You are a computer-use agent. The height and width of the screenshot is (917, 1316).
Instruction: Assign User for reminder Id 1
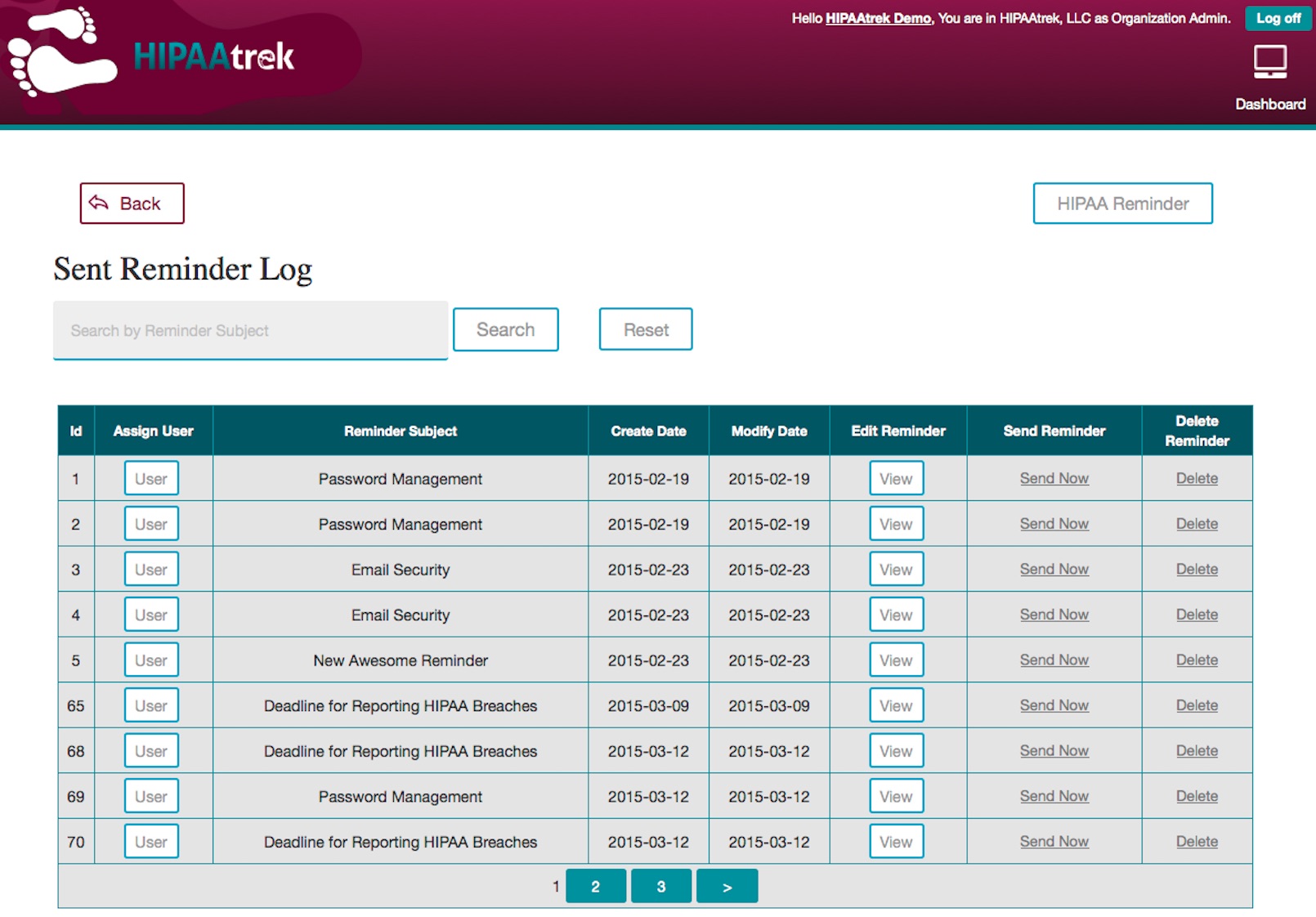(151, 479)
